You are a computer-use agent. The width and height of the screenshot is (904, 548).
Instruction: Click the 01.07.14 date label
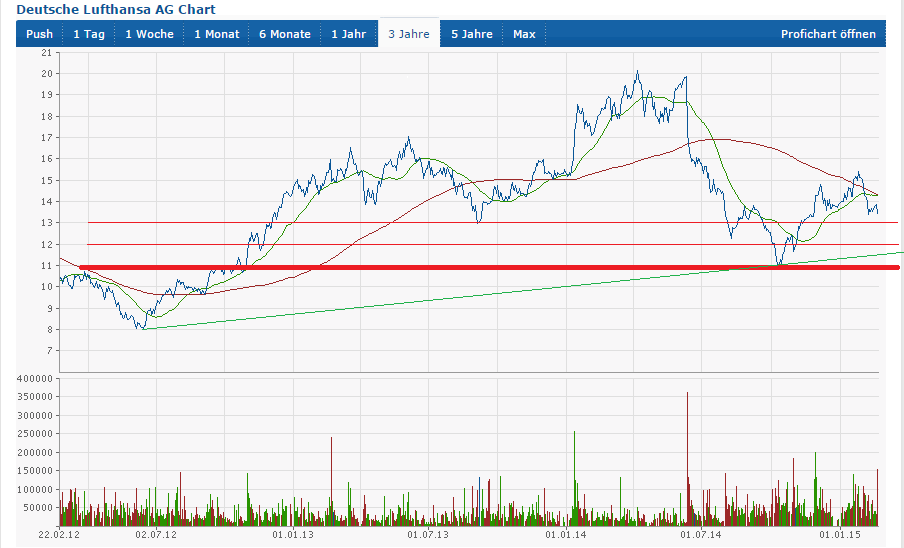click(x=701, y=534)
